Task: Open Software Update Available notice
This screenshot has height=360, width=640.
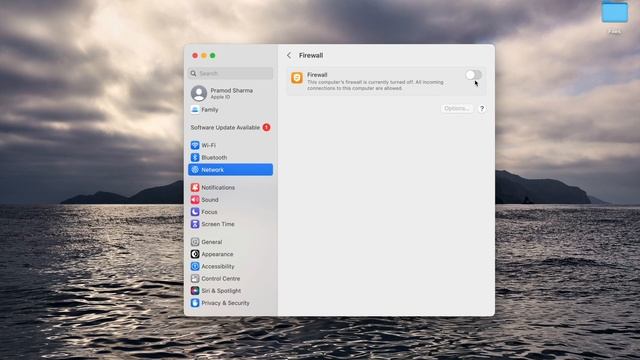Action: [231, 127]
